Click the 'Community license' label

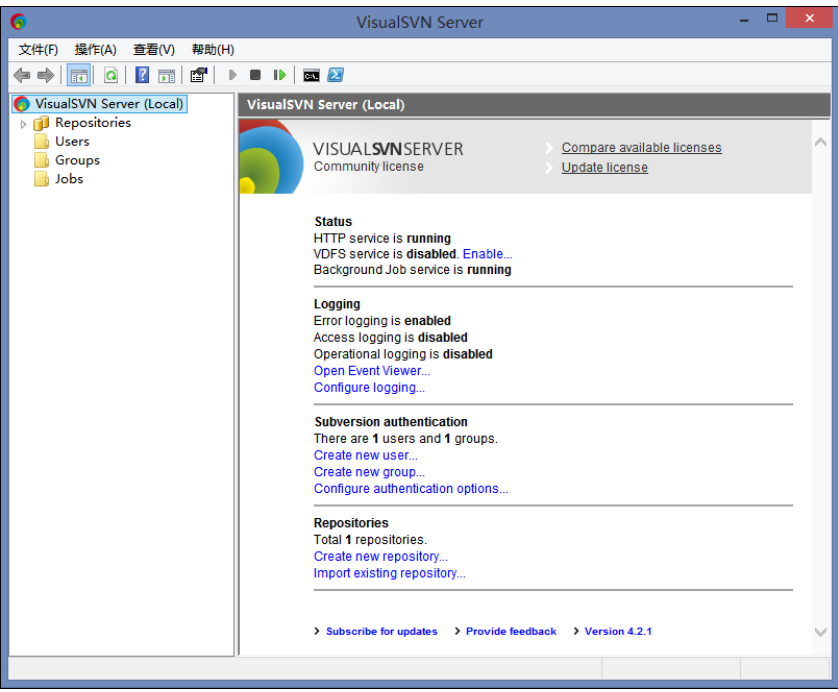click(x=369, y=167)
